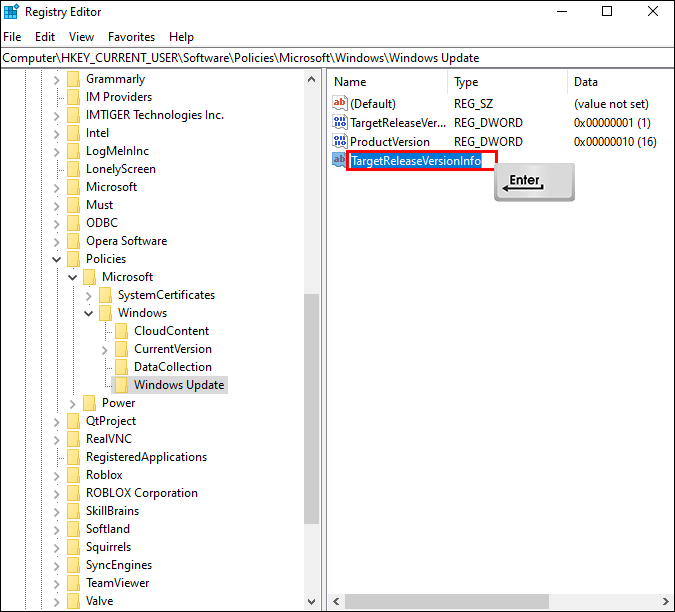Expand the Intel key
This screenshot has height=612, width=675.
[x=56, y=134]
